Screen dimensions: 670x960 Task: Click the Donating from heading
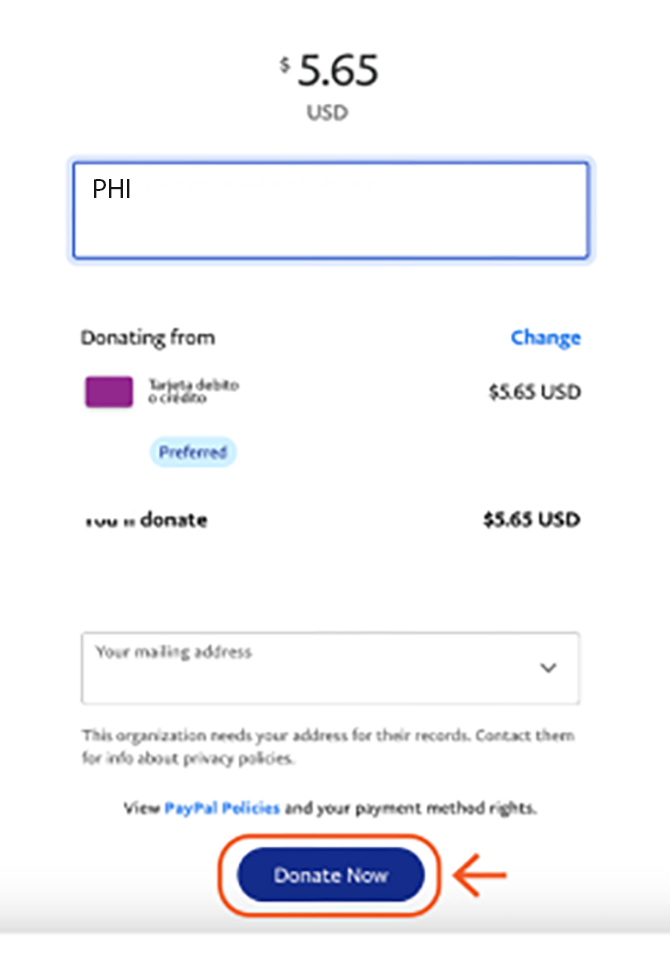tap(148, 338)
